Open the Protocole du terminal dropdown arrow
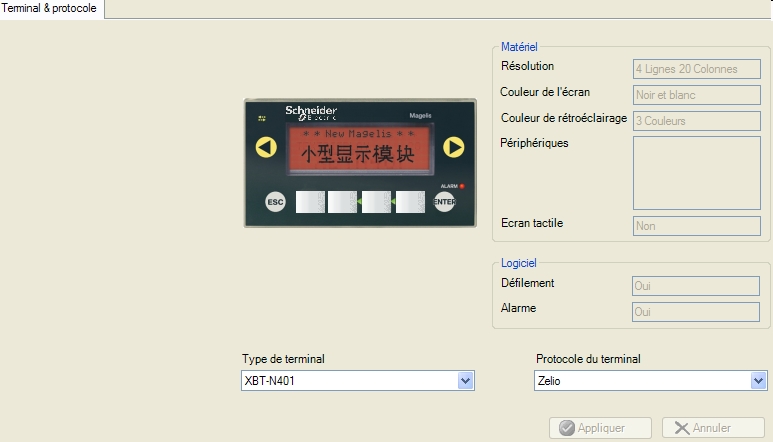Screen dimensions: 773x442 coord(758,380)
